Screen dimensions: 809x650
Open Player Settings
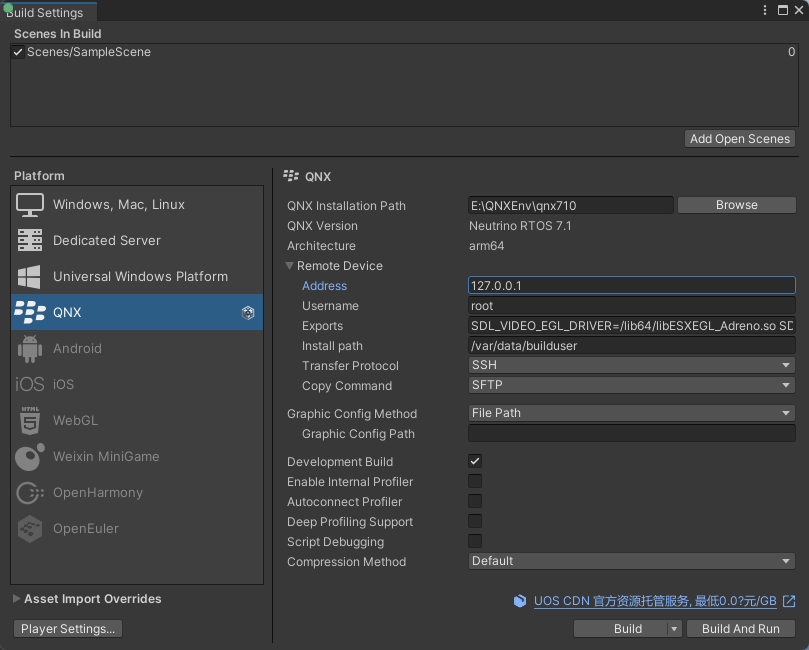(x=67, y=628)
